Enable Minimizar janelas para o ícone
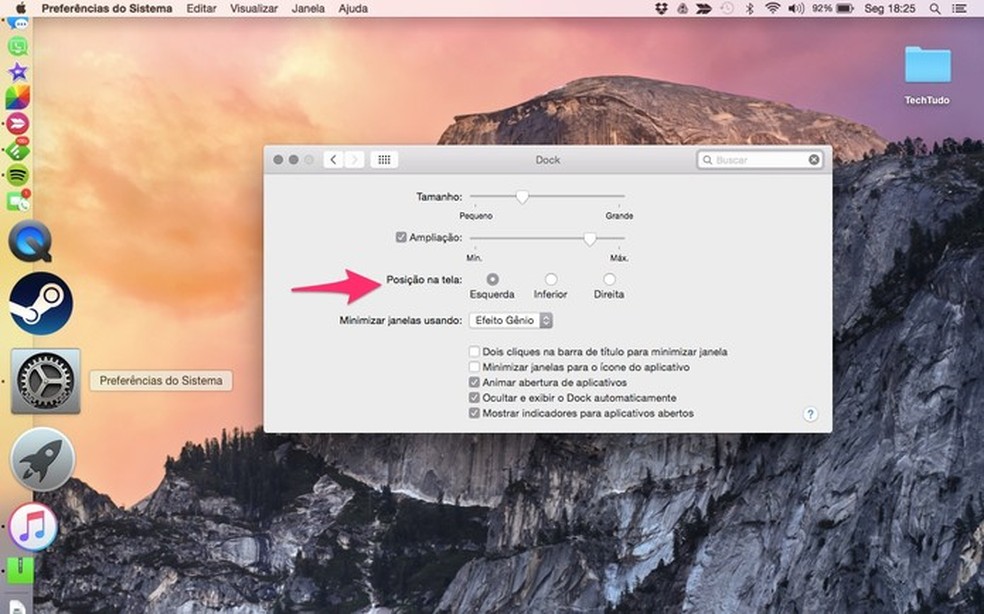The image size is (984, 614). 474,367
